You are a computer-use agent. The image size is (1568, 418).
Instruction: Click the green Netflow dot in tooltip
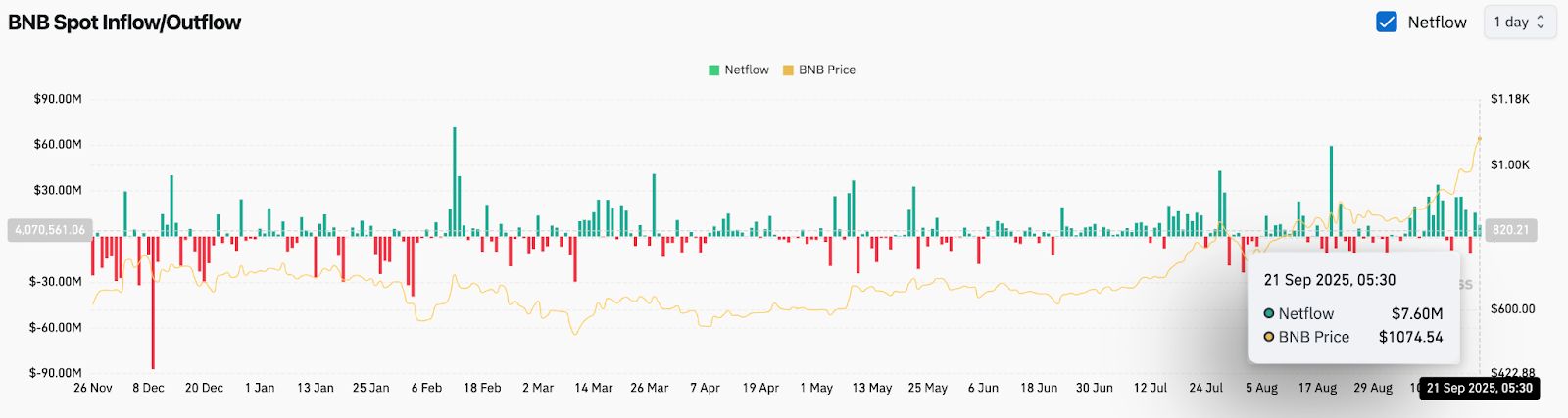point(1269,314)
